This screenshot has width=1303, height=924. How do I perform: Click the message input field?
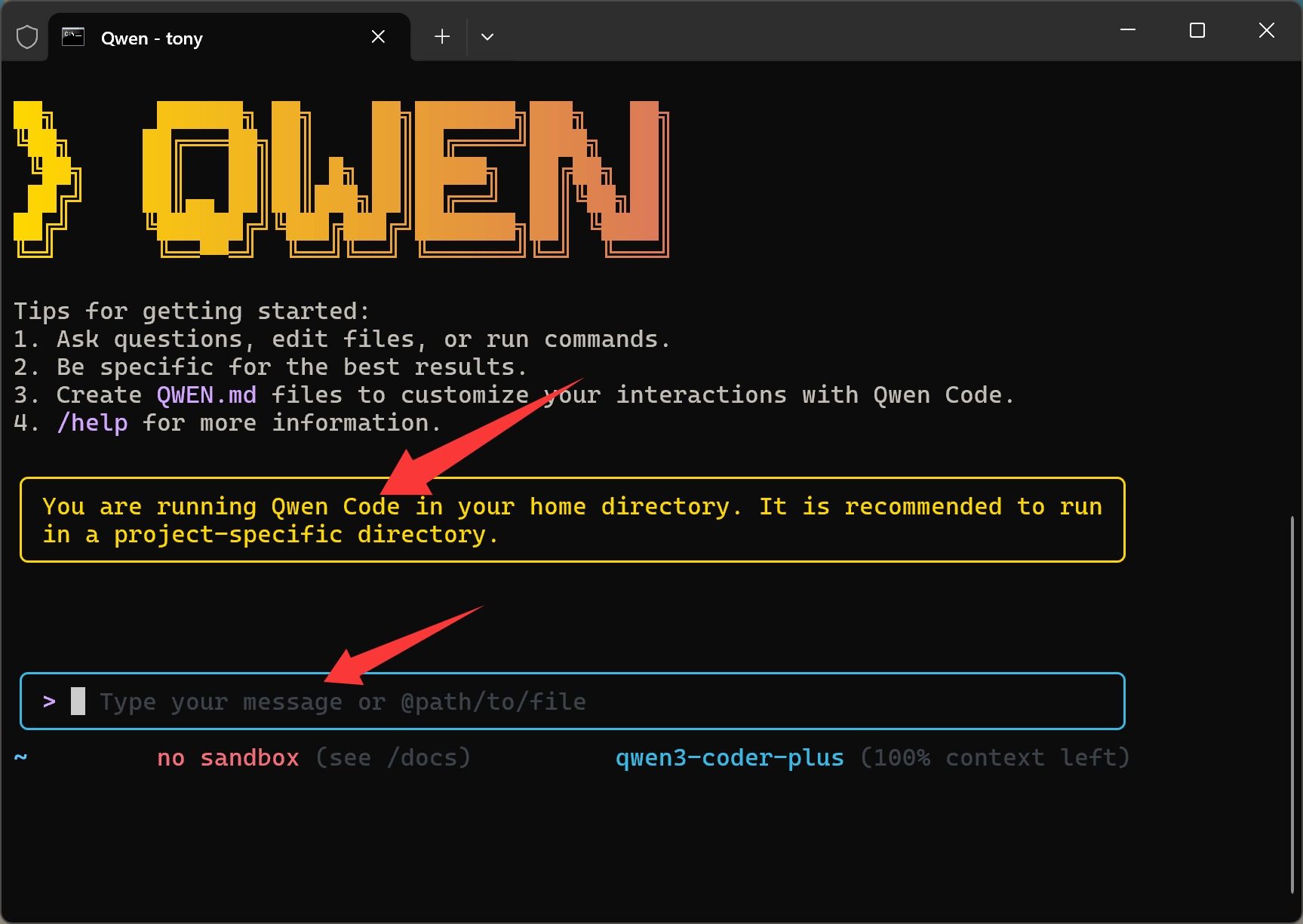[x=573, y=701]
